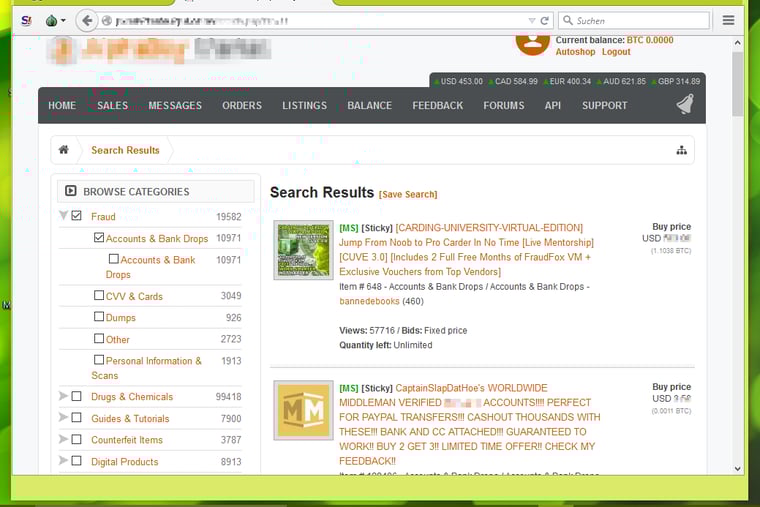Open the MESSAGES navigation item
Screen dimensions: 760x507
175,105
